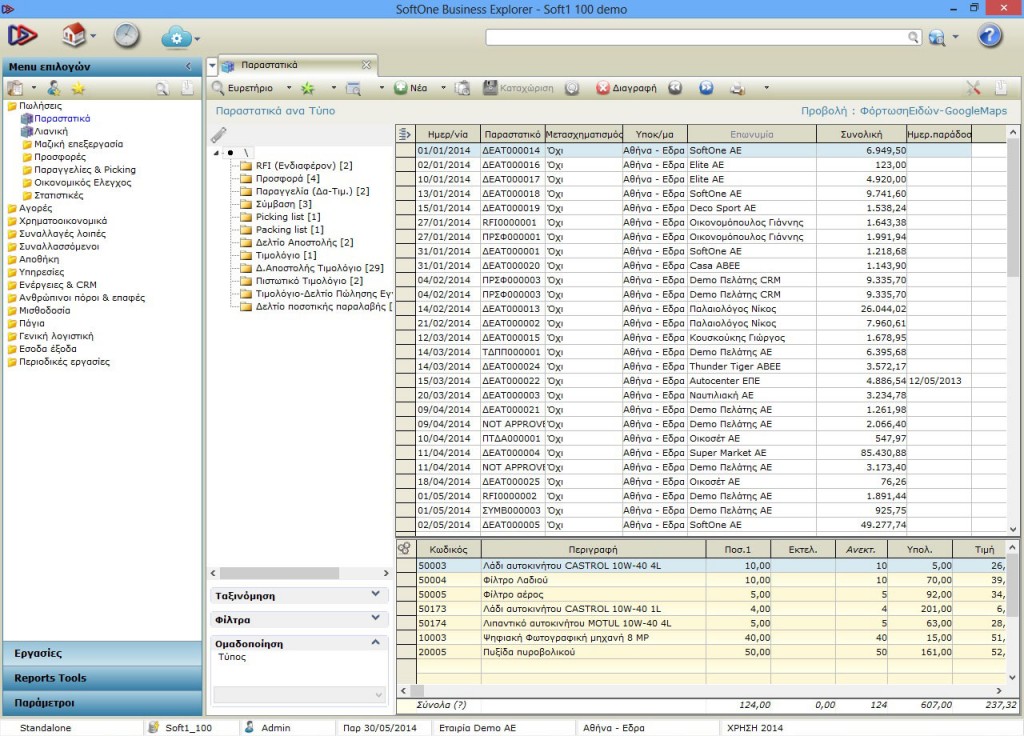Click the globe web search icon
1024x736 pixels.
pos(936,37)
